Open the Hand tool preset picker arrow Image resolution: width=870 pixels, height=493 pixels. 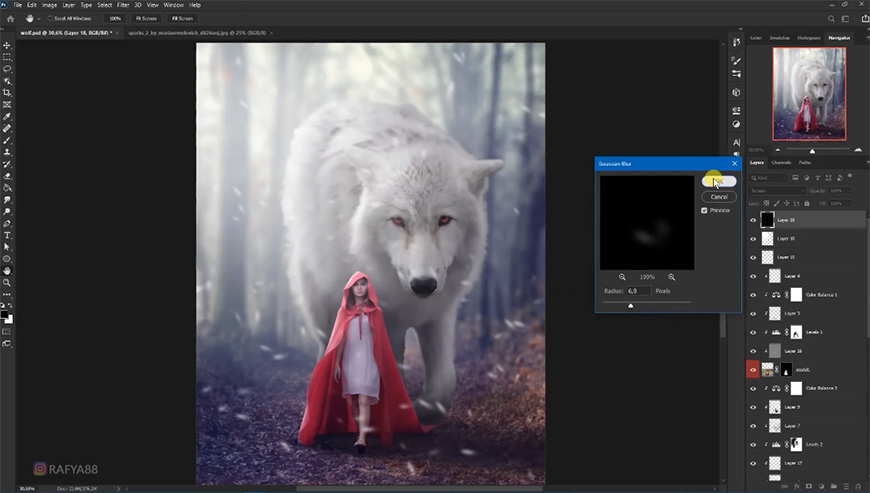coord(39,19)
